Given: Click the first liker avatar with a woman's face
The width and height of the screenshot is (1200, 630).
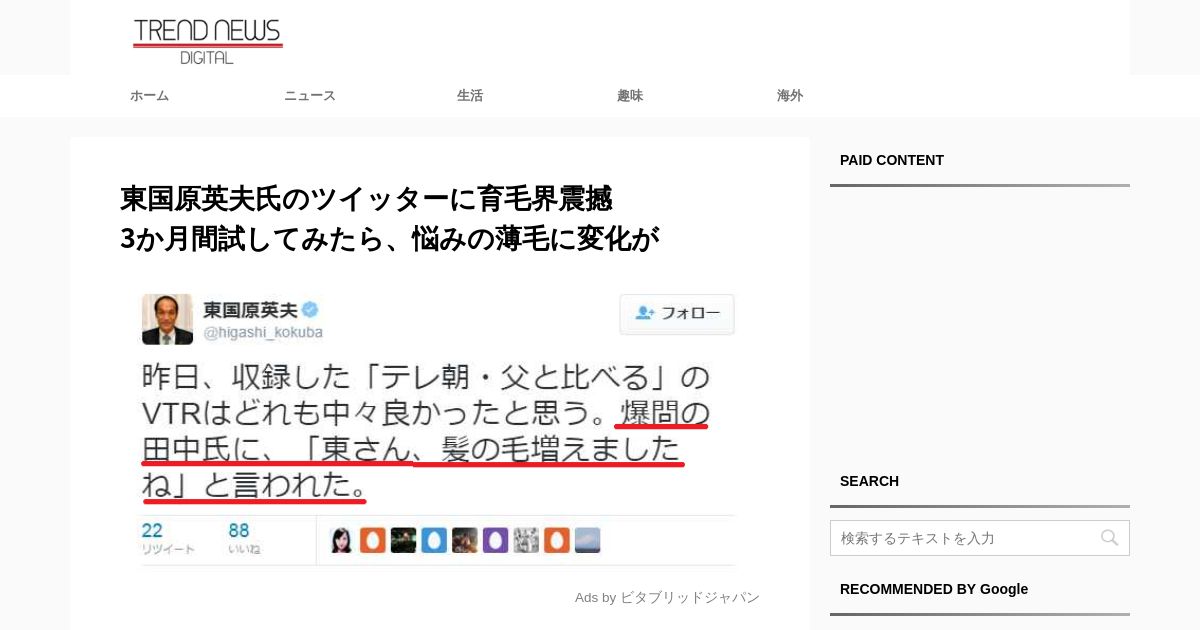Looking at the screenshot, I should click(x=342, y=540).
